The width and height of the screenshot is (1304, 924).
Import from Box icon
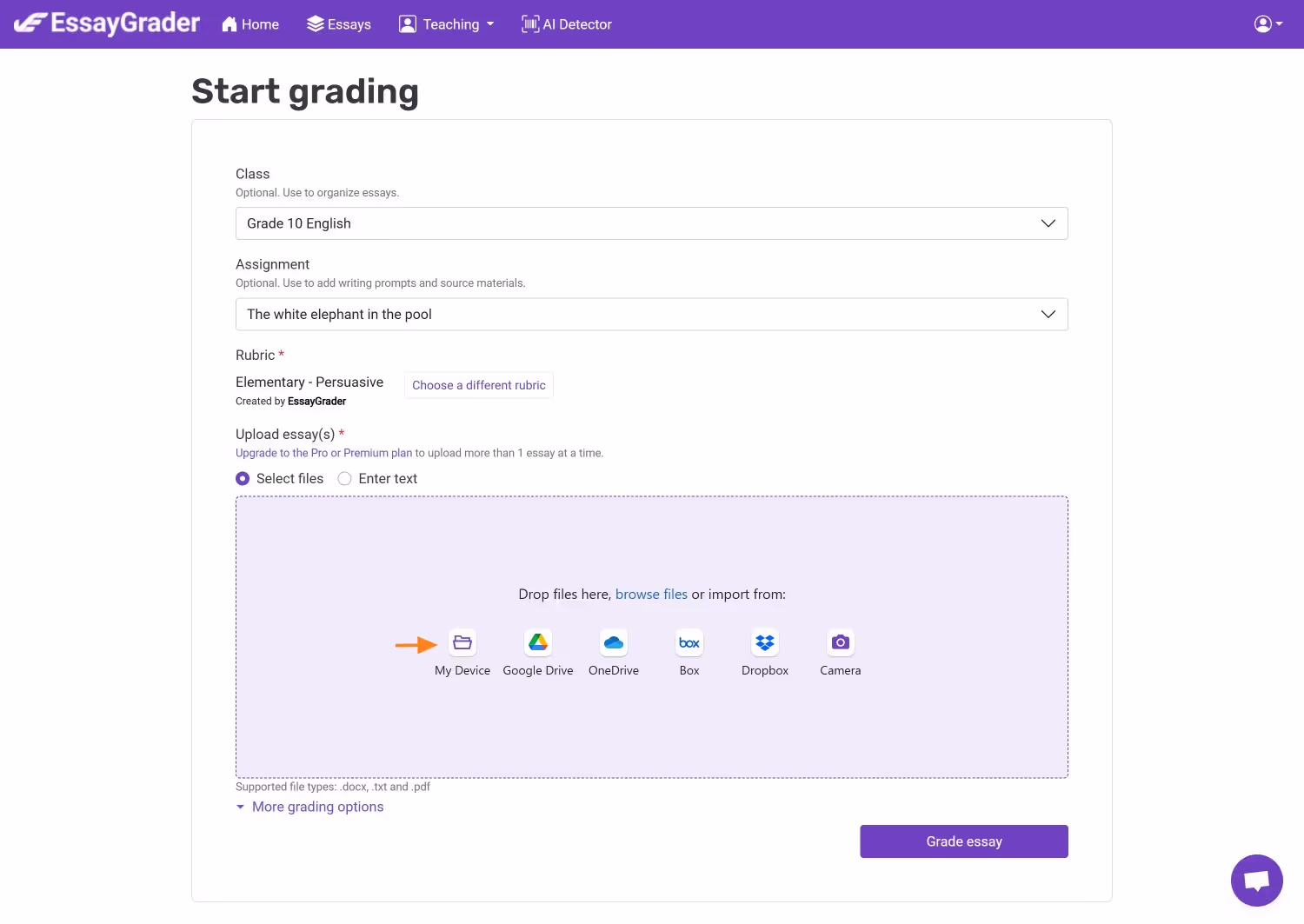click(x=689, y=642)
